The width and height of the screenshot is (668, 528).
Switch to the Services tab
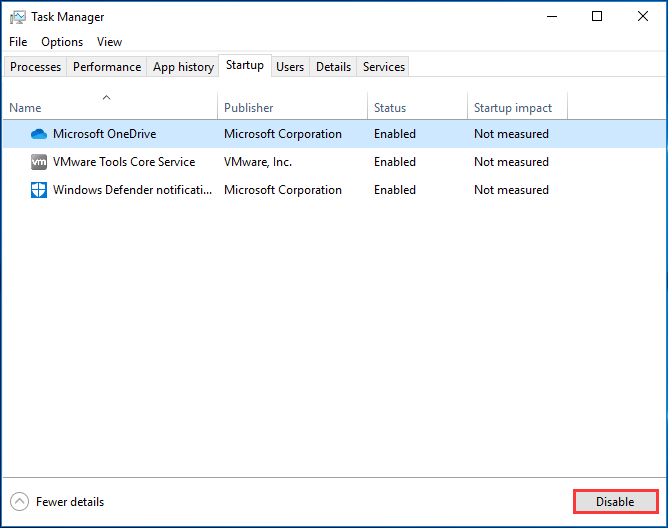(384, 67)
